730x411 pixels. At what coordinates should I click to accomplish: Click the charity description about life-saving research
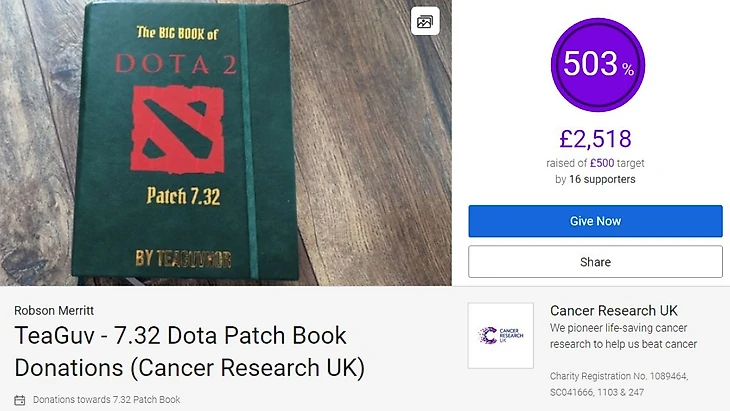tap(623, 336)
